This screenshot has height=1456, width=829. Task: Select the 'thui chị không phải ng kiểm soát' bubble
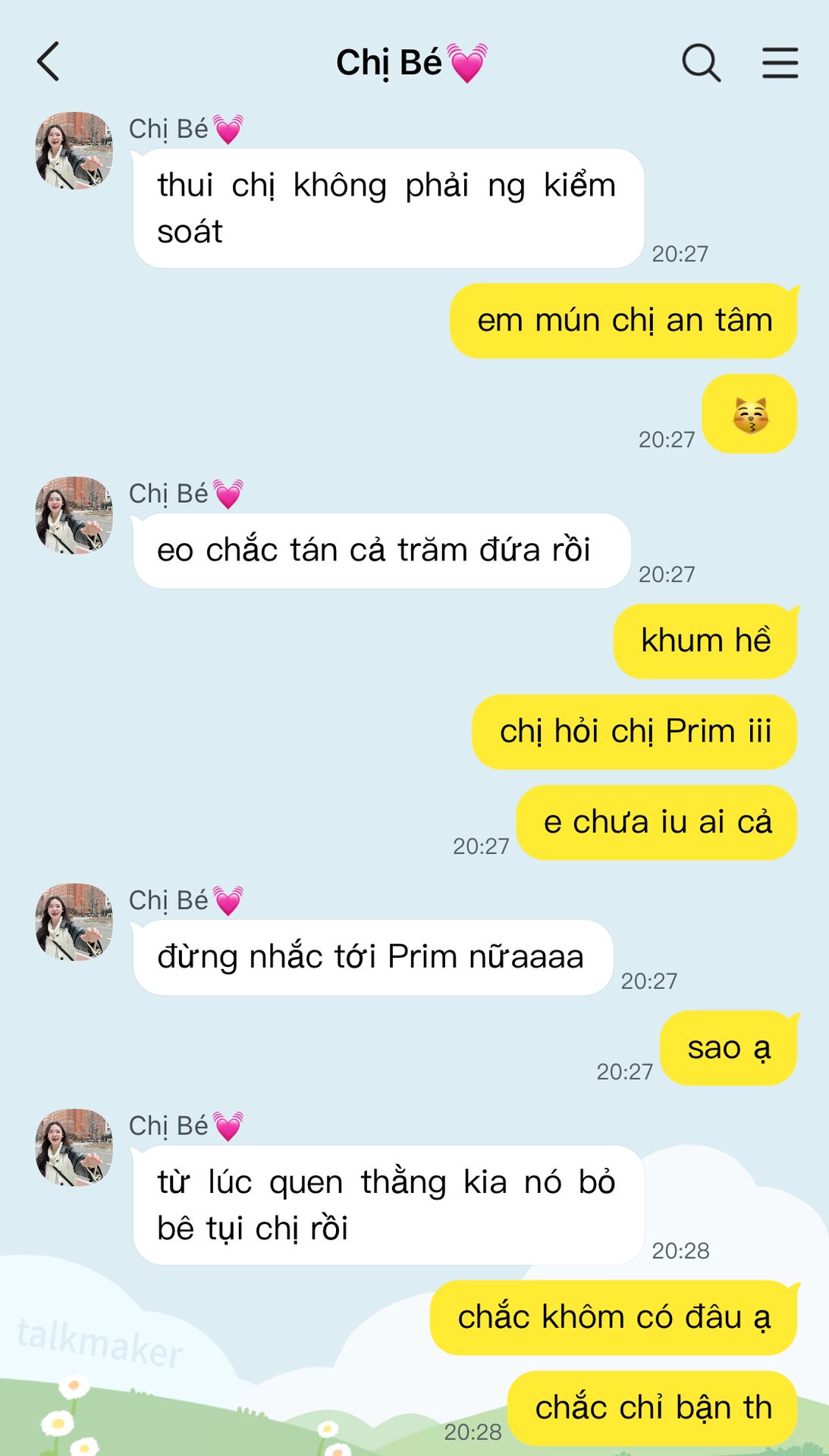pyautogui.click(x=388, y=209)
